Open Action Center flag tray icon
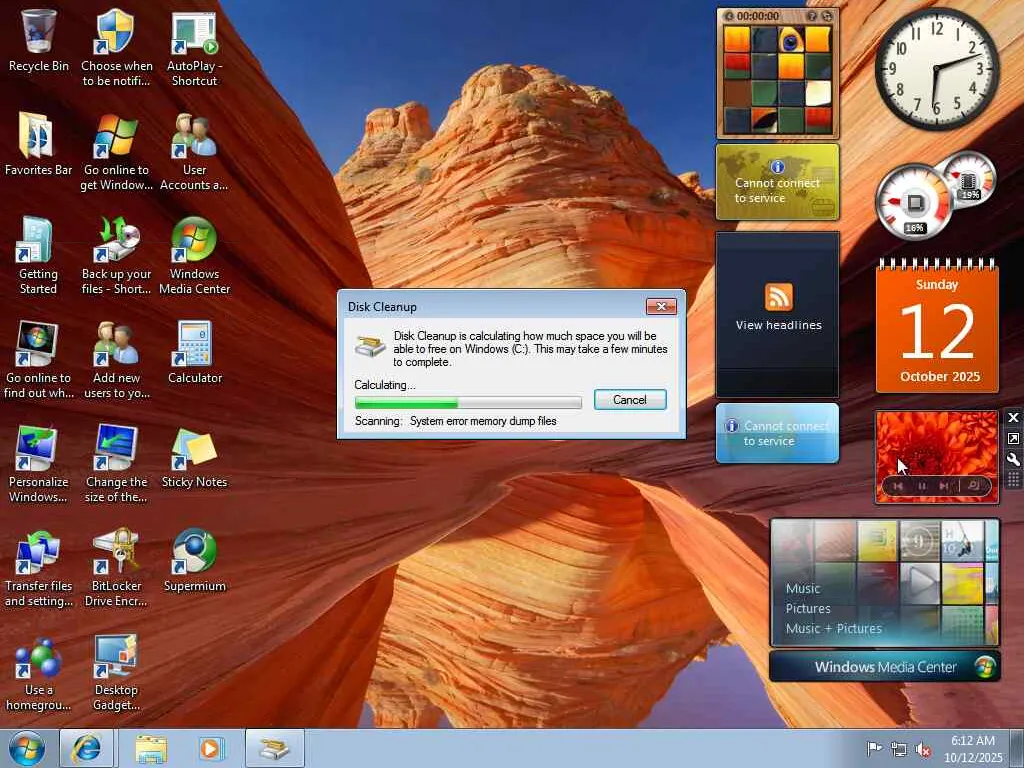Screen dimensions: 1024x768 (x=874, y=748)
